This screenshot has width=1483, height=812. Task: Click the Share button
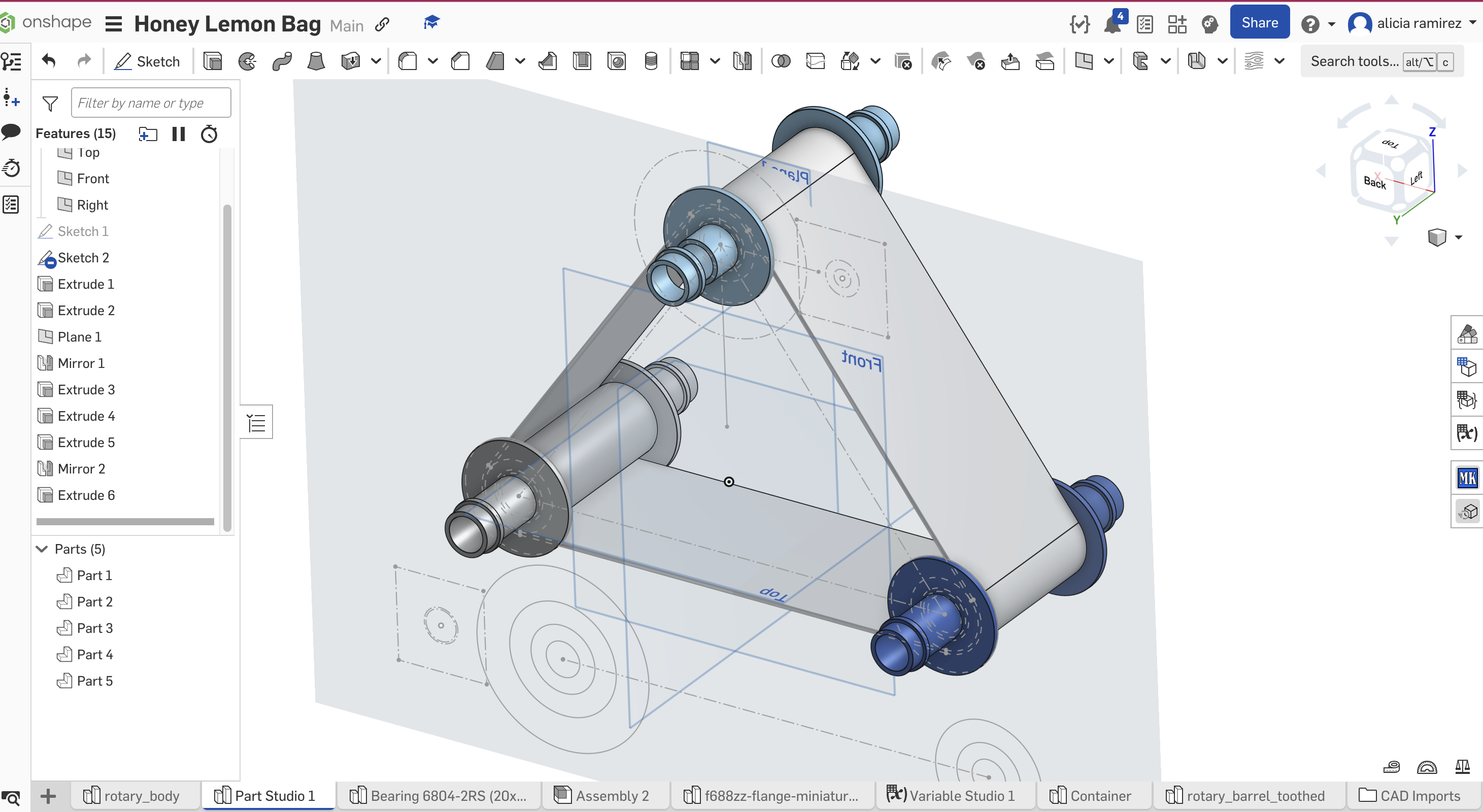pos(1260,22)
